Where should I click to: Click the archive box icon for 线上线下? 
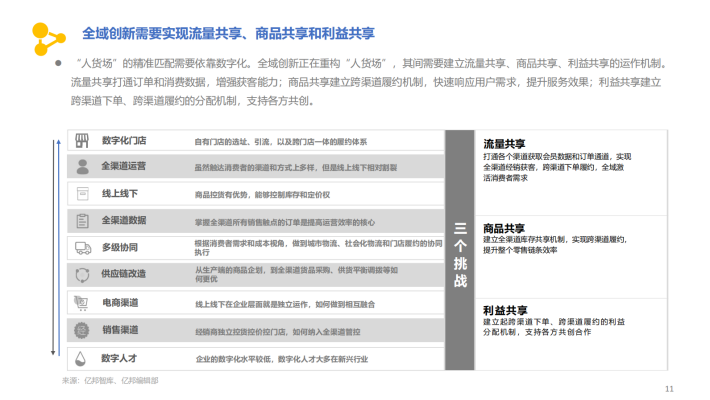click(81, 193)
